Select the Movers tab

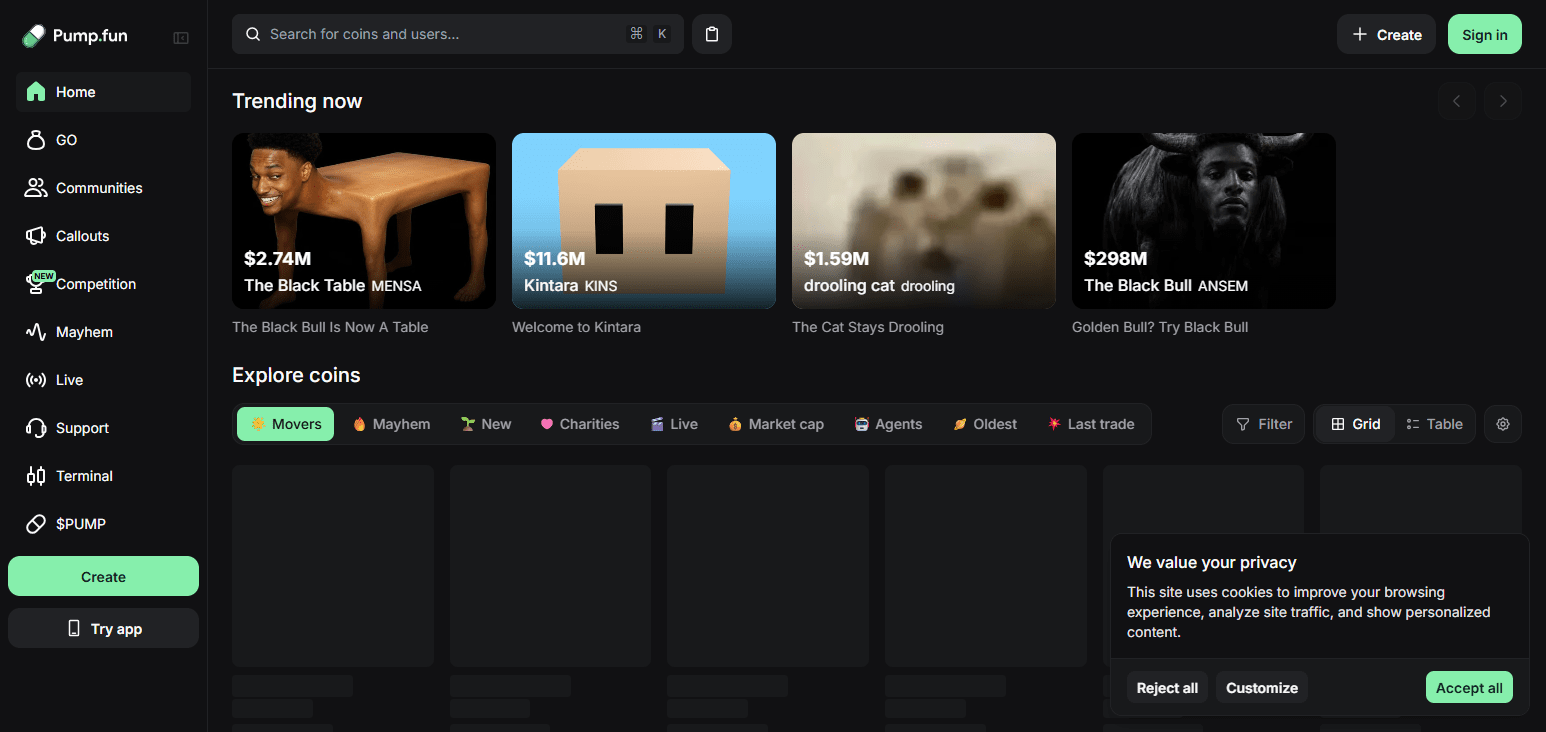(x=285, y=424)
